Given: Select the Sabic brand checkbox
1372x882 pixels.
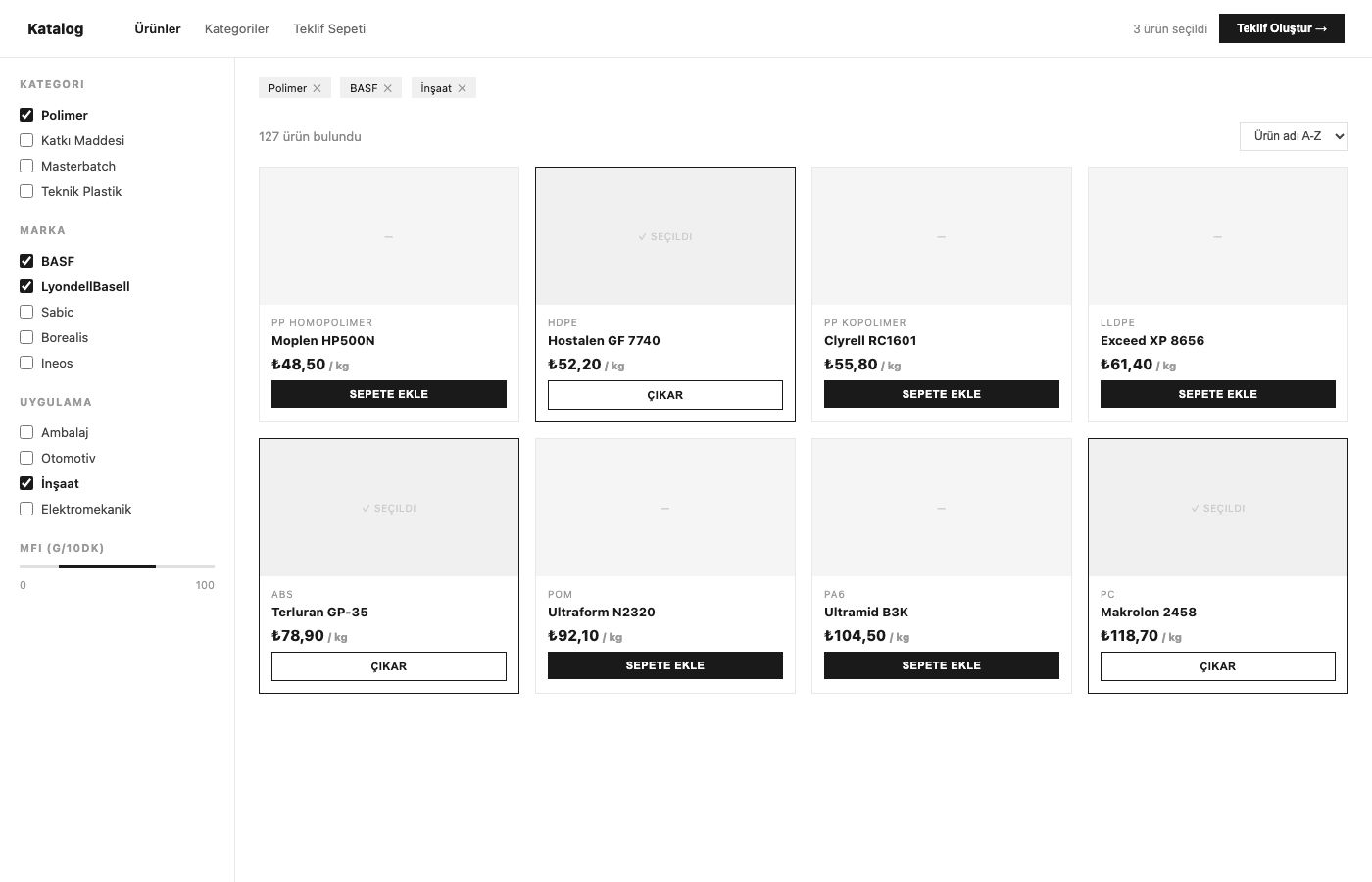Looking at the screenshot, I should click(x=26, y=312).
